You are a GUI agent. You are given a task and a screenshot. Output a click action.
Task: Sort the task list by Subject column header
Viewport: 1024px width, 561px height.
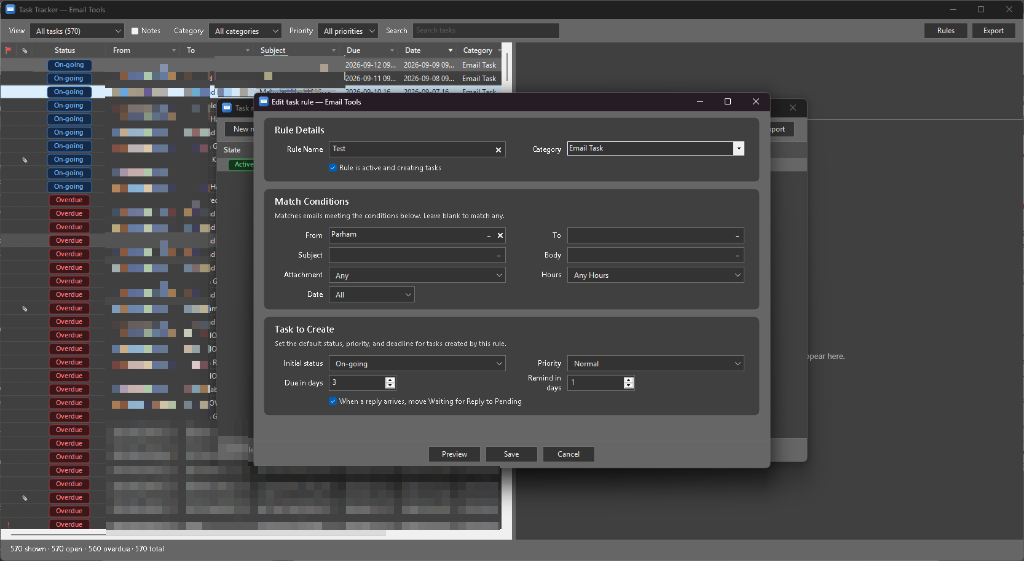pyautogui.click(x=273, y=50)
